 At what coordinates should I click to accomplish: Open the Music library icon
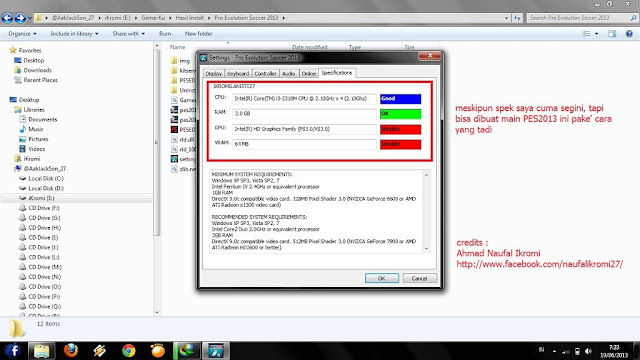coord(22,129)
